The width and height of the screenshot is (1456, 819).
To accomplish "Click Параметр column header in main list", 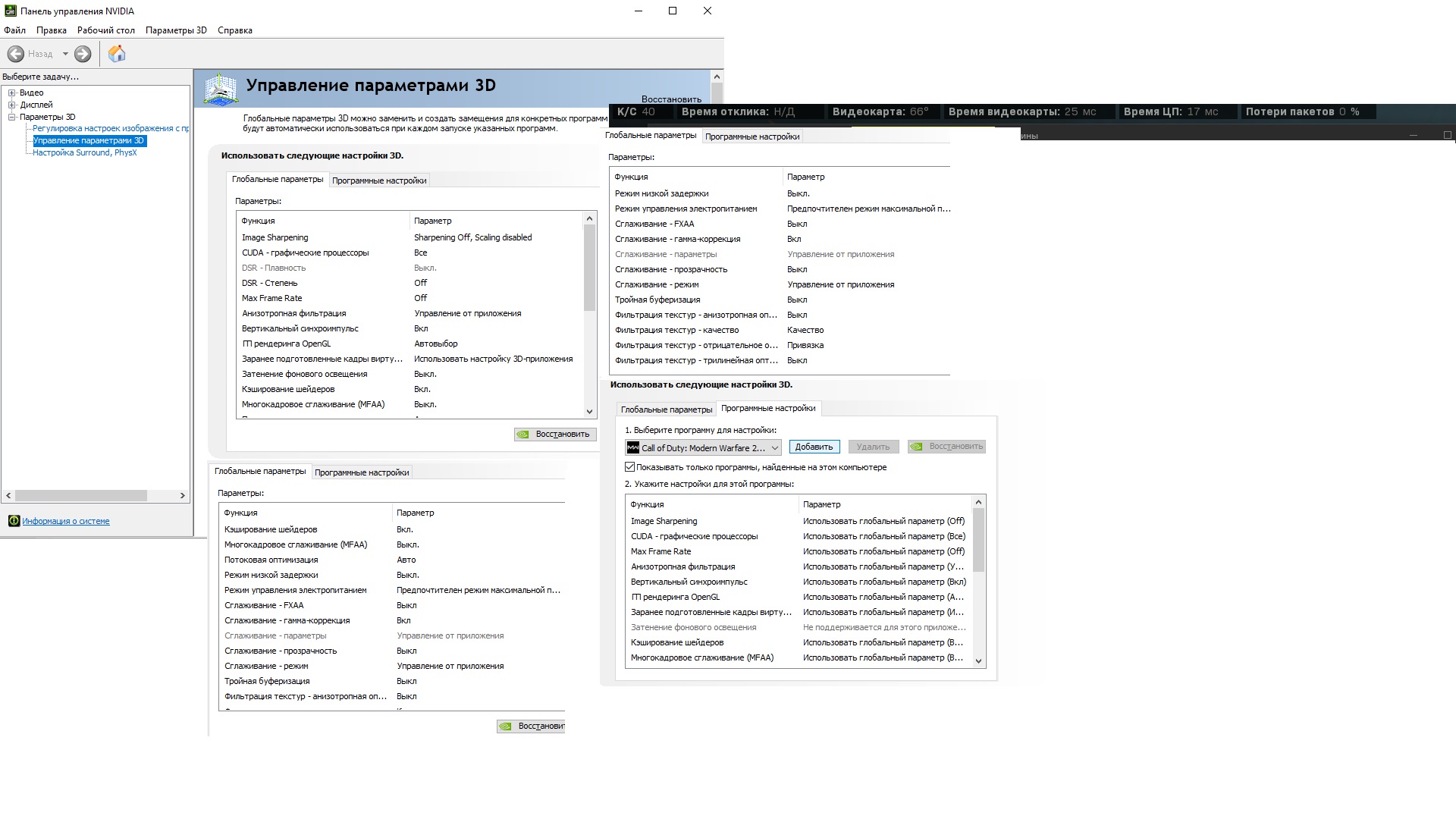I will [x=497, y=221].
